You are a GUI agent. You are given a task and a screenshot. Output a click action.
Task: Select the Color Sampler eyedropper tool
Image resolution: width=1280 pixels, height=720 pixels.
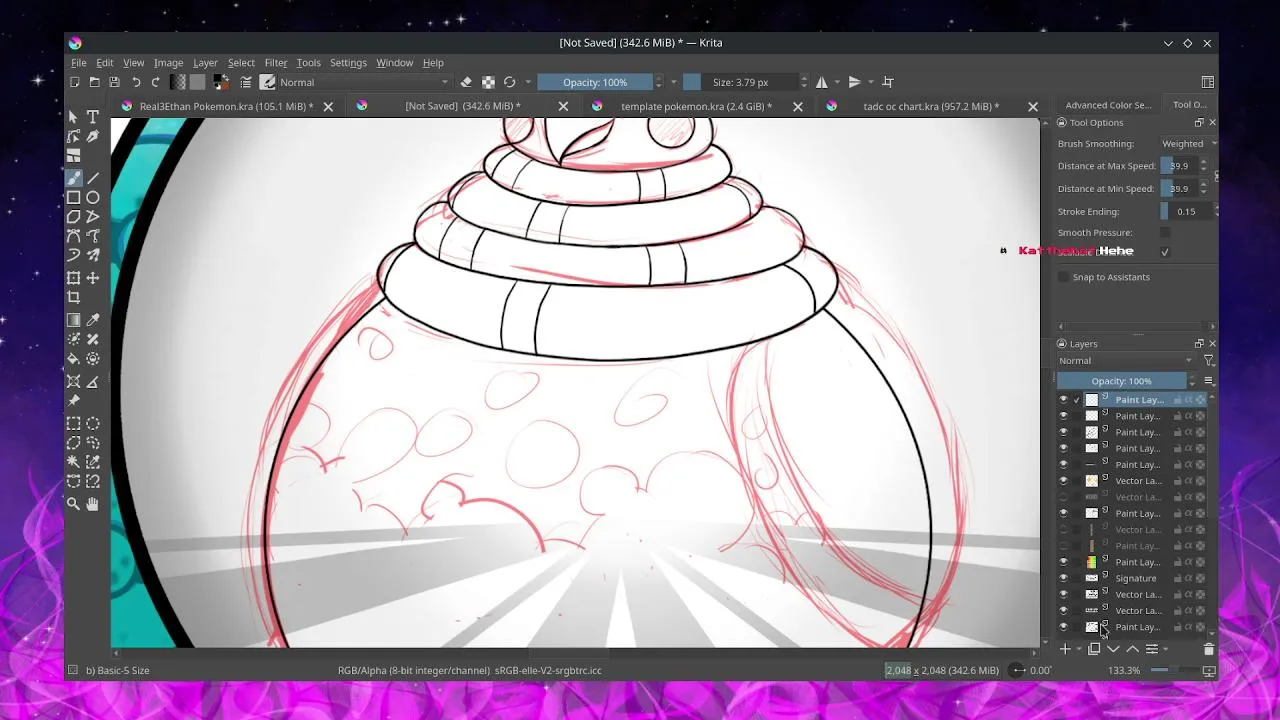click(93, 320)
